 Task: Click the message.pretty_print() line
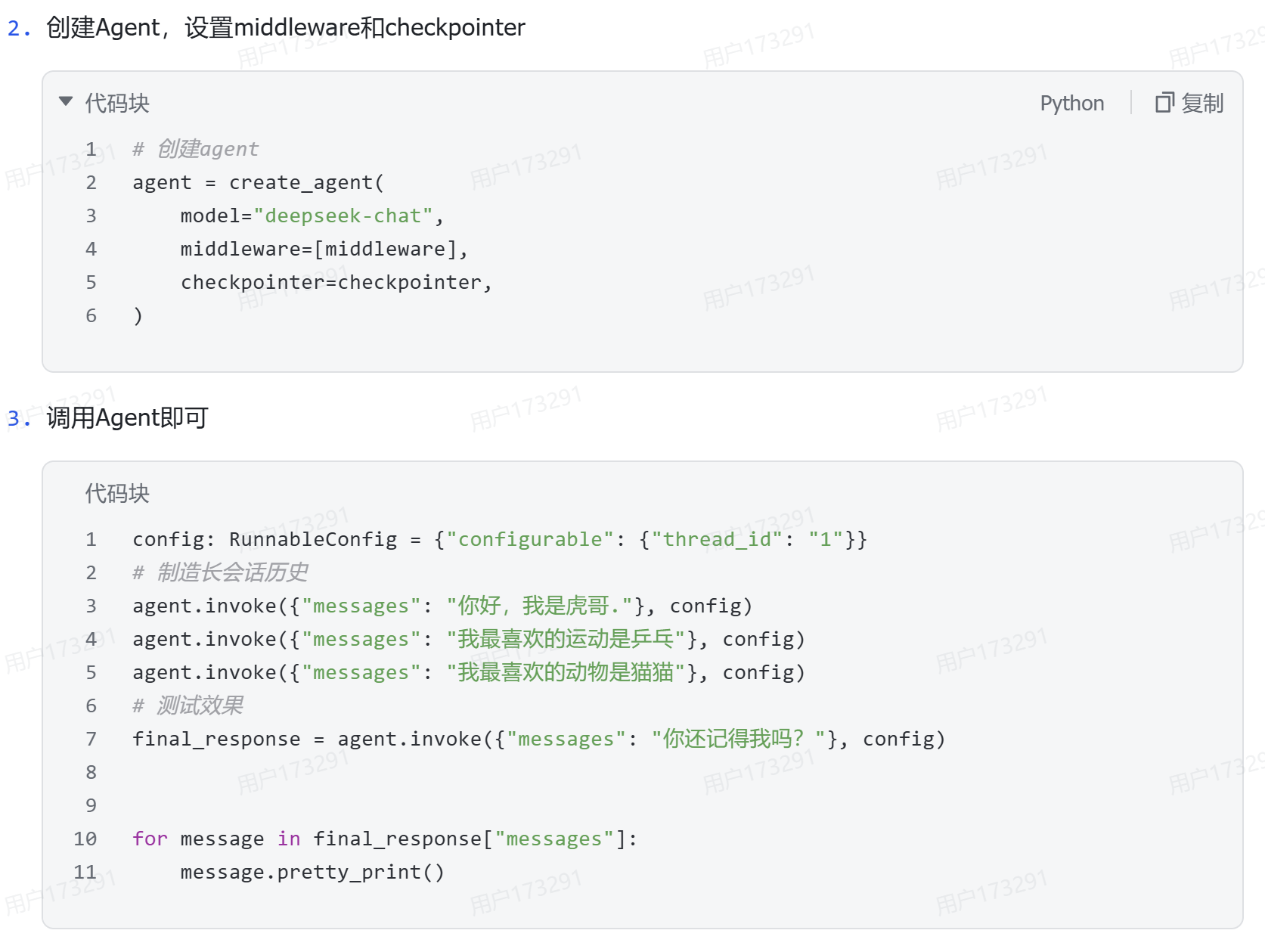tap(312, 872)
